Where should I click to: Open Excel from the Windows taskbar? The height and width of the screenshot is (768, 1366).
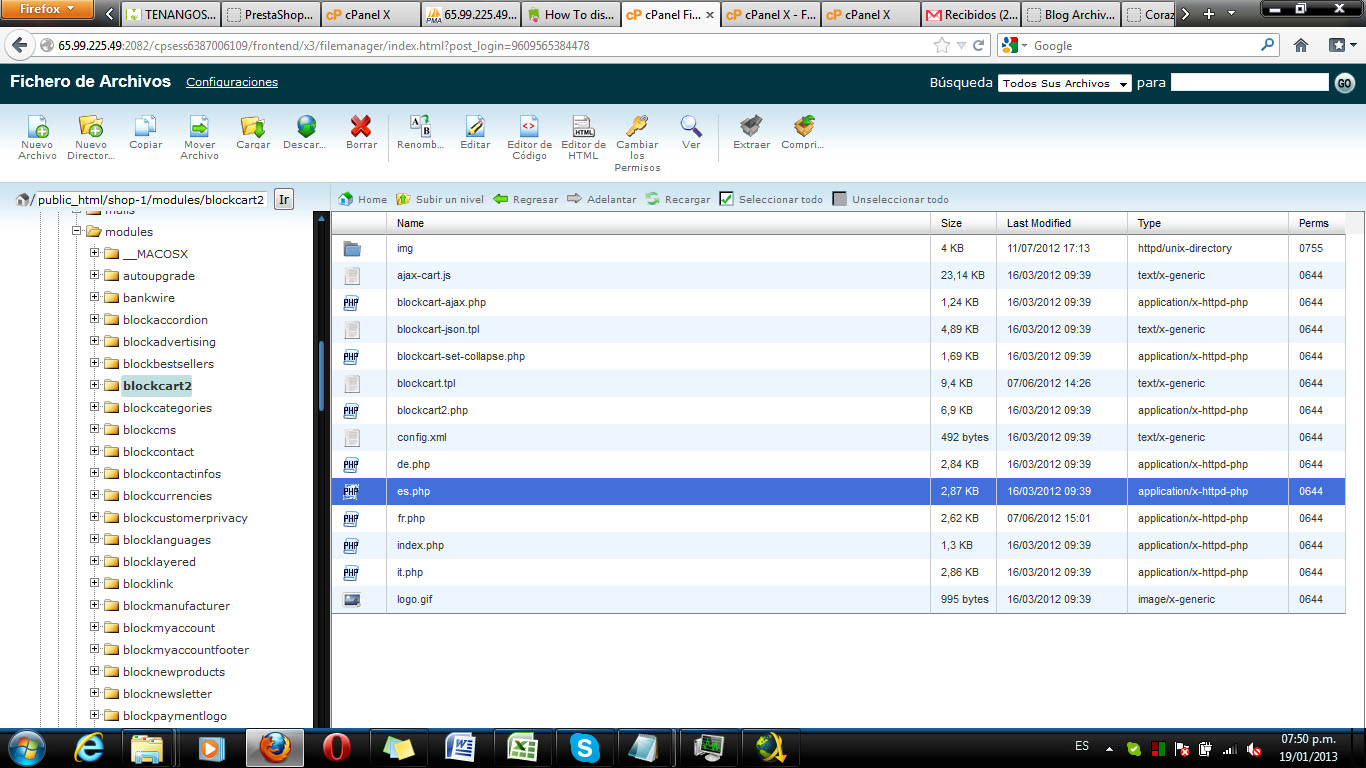click(524, 747)
